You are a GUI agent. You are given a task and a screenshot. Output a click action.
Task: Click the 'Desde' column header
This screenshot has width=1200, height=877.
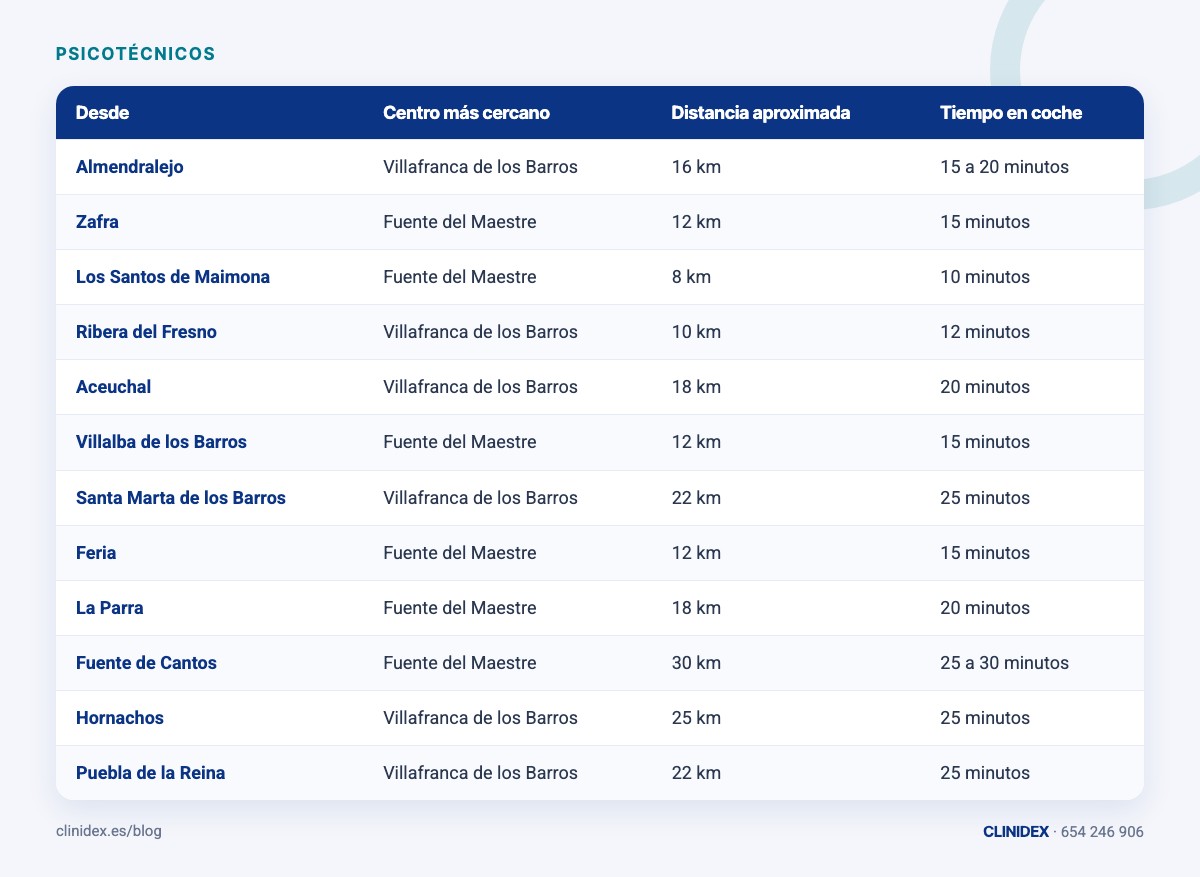pos(102,113)
